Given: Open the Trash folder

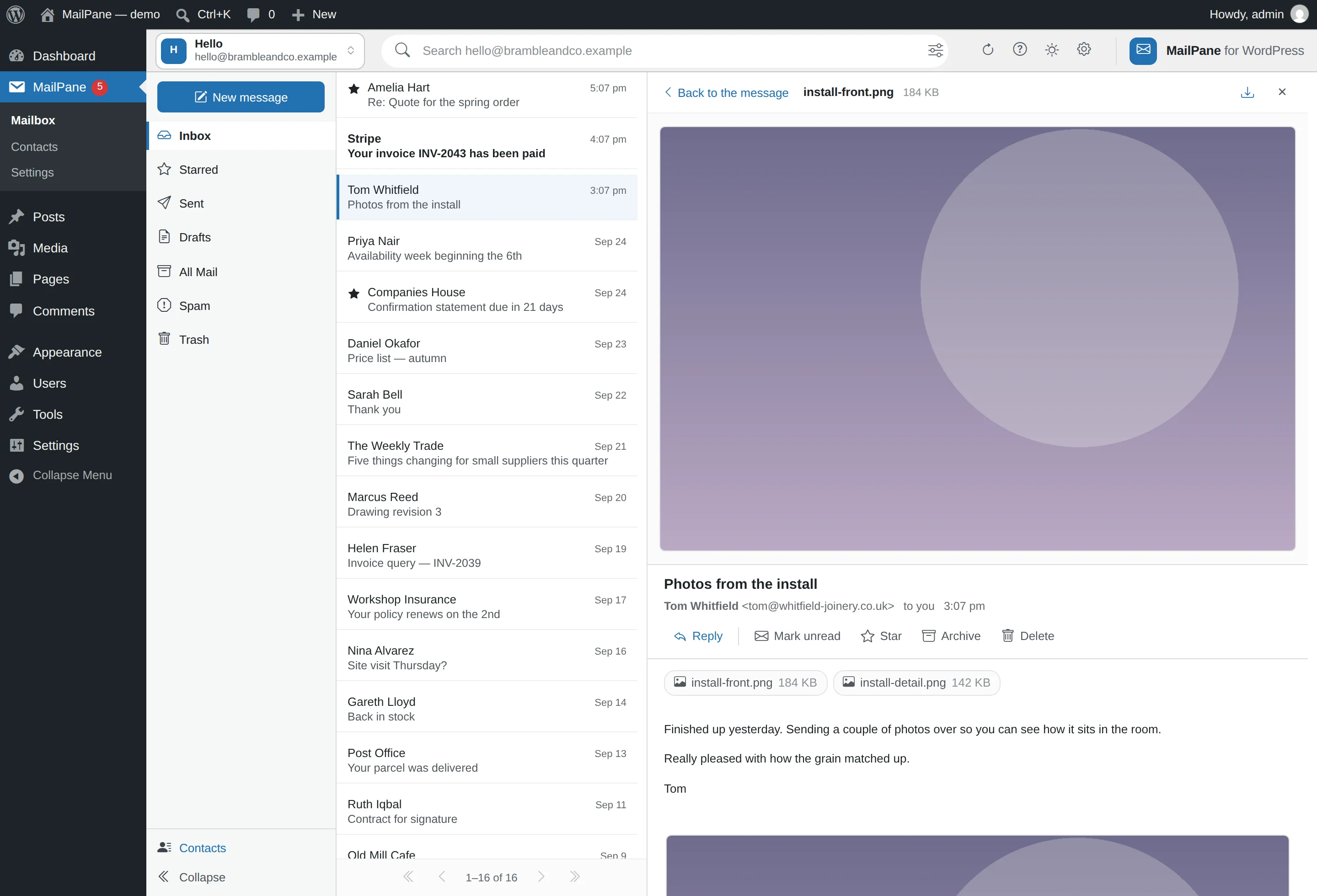Looking at the screenshot, I should pos(241,340).
